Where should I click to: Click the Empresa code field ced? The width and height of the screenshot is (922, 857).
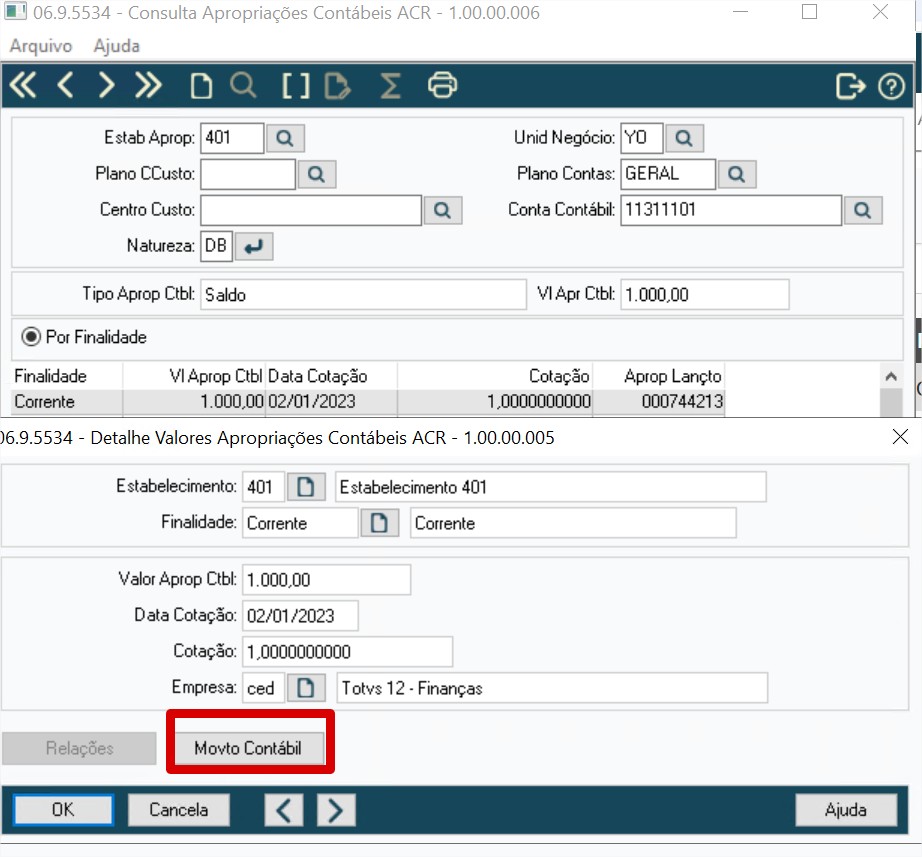click(x=263, y=688)
